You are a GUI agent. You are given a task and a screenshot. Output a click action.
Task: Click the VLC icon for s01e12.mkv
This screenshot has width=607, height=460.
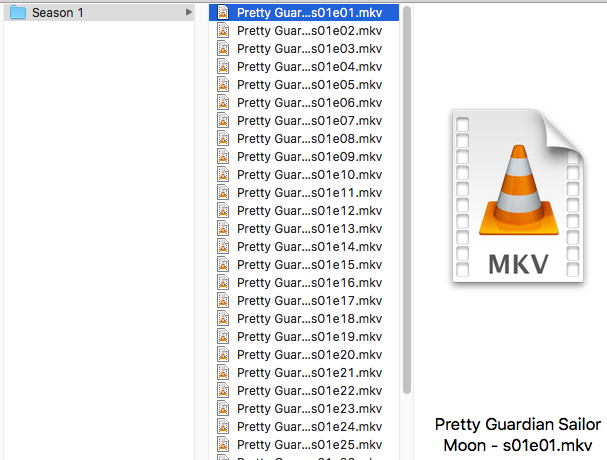point(223,211)
